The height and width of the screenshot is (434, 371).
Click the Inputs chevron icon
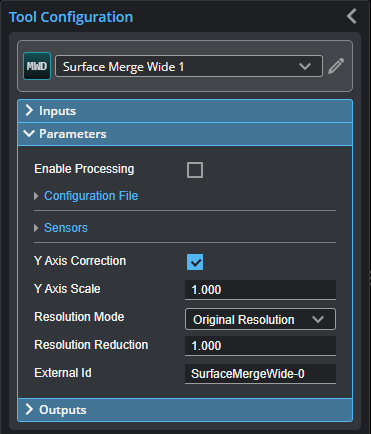29,111
